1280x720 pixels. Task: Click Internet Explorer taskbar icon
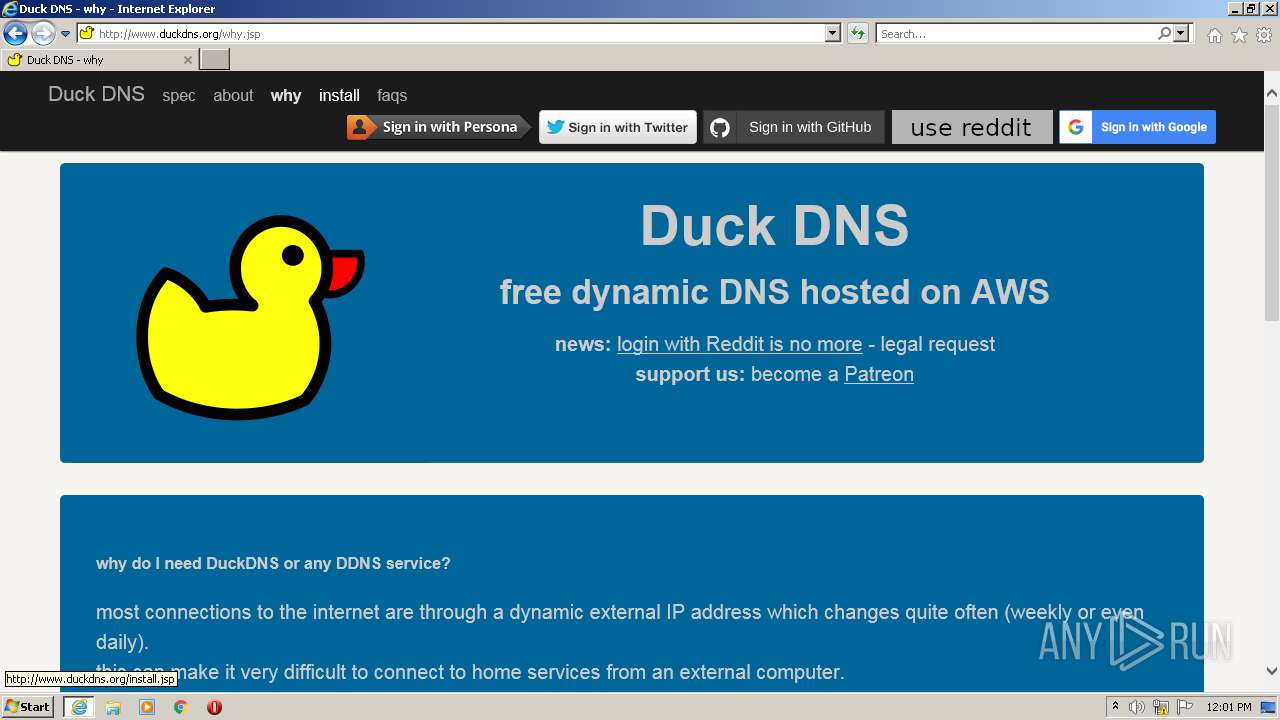tap(79, 707)
